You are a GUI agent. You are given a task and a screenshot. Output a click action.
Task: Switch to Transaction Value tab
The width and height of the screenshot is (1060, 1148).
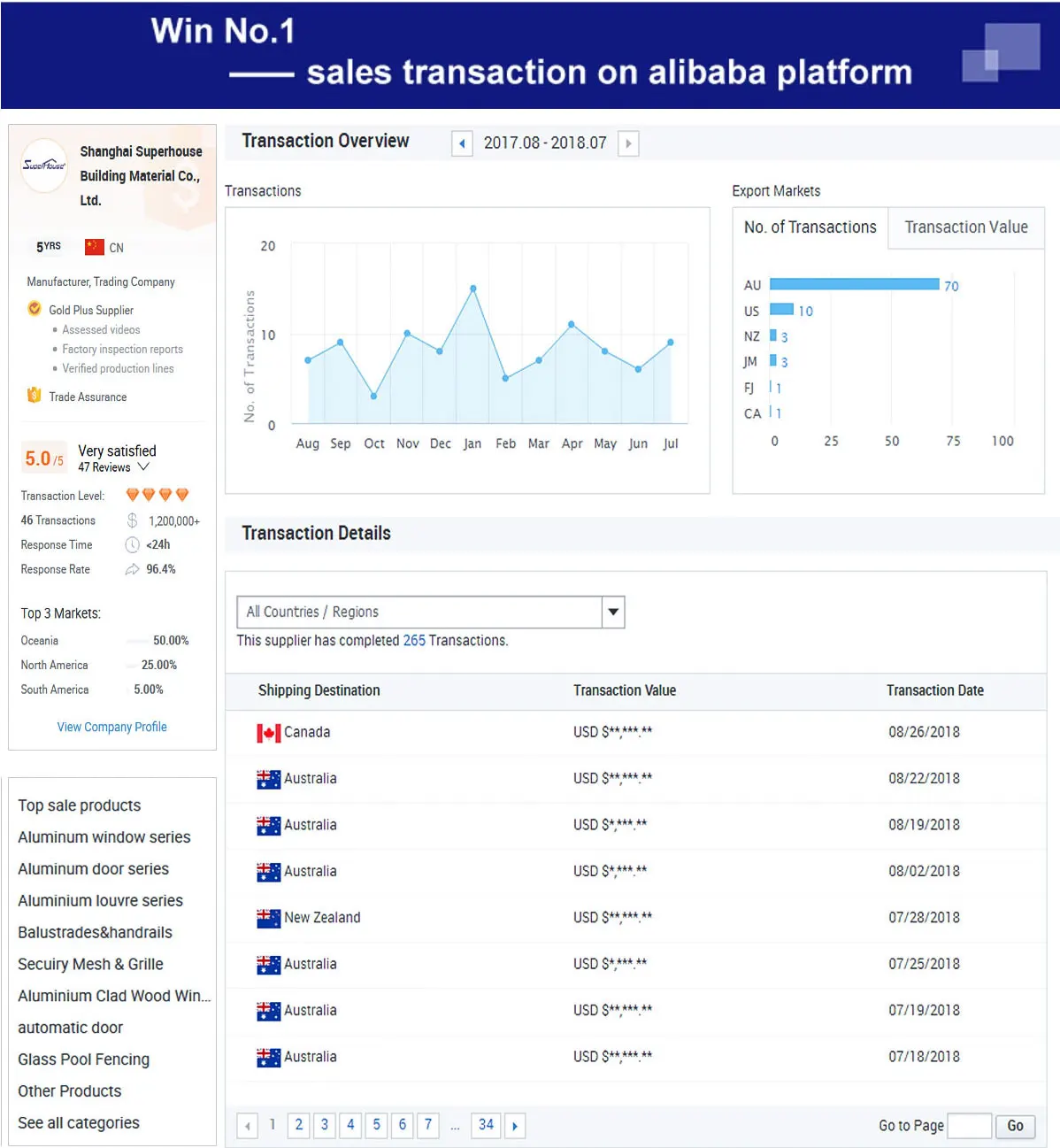pos(965,227)
